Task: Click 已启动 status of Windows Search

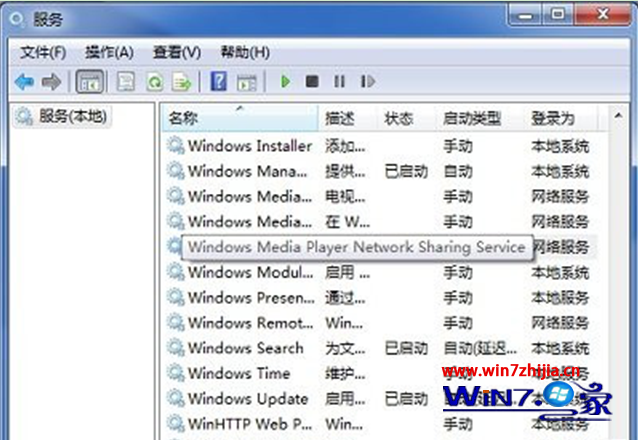Action: click(x=406, y=348)
